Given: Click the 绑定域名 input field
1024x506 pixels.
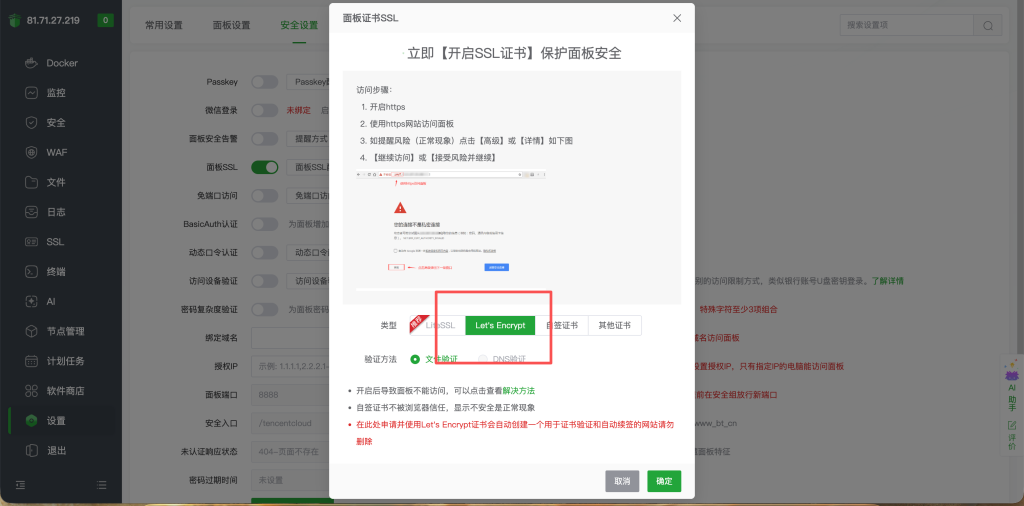Looking at the screenshot, I should point(291,338).
